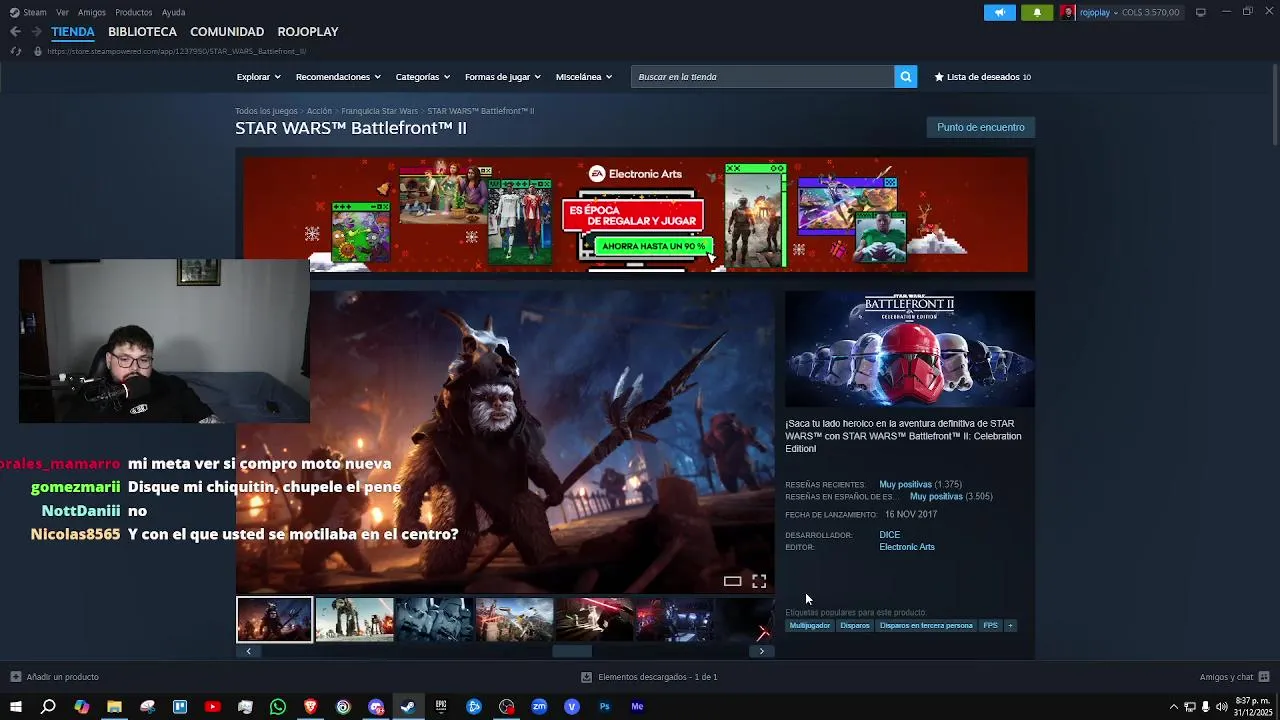Switch to the ROJOPLAY tab
Viewport: 1280px width, 720px height.
tap(308, 32)
